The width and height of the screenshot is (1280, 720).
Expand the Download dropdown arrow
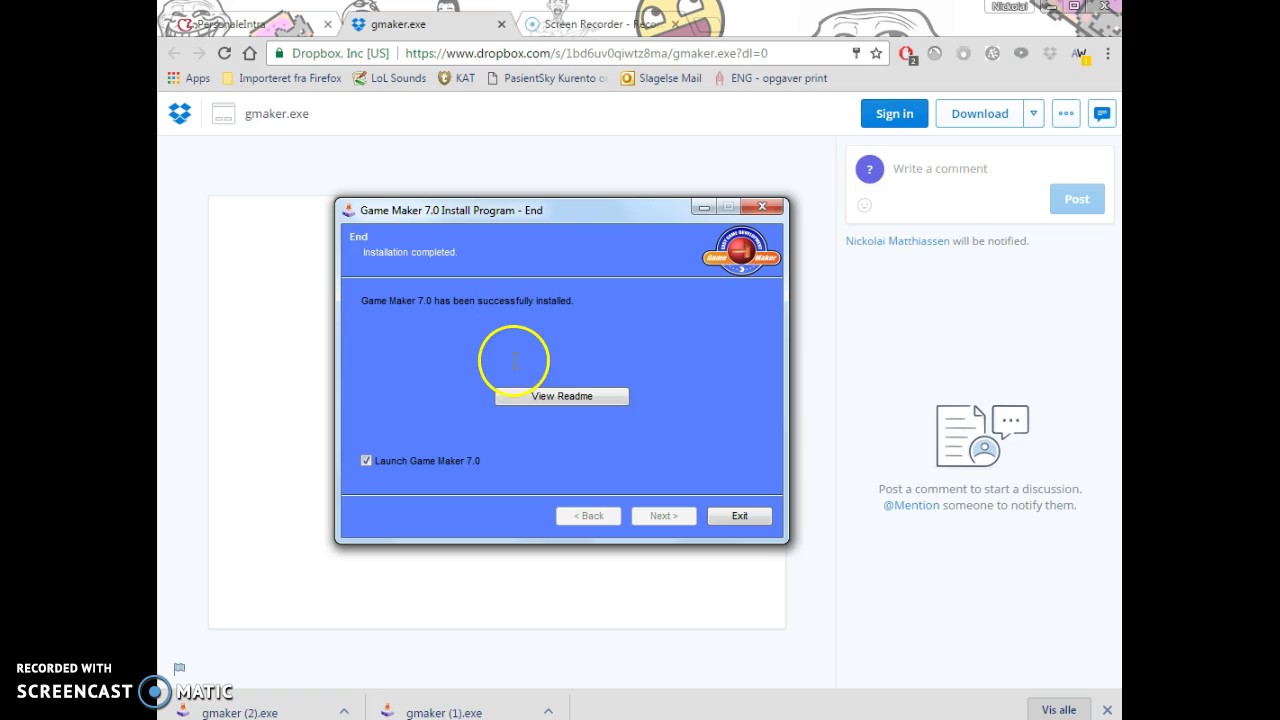click(1034, 114)
